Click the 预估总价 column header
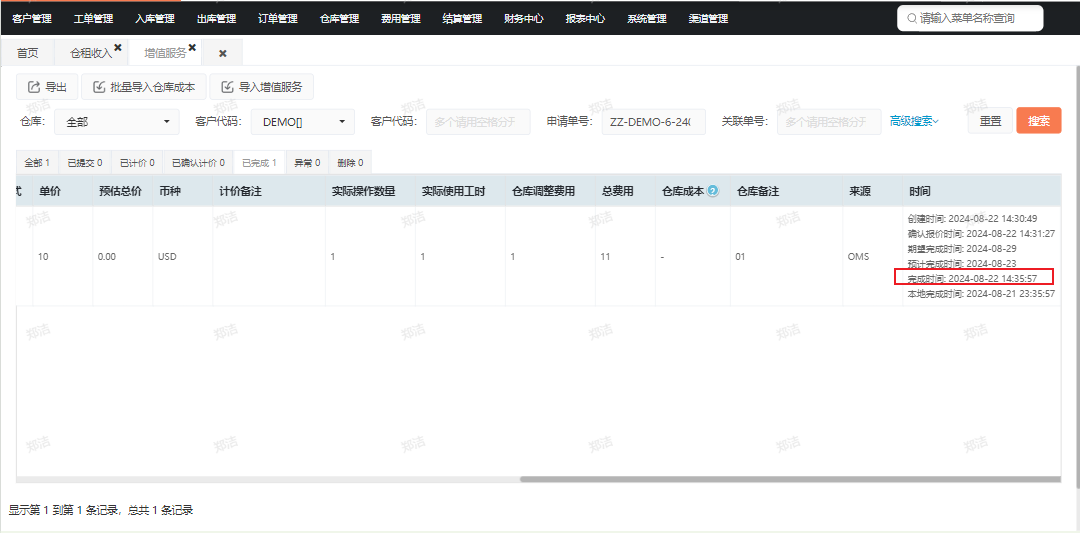Image resolution: width=1080 pixels, height=533 pixels. pyautogui.click(x=121, y=191)
